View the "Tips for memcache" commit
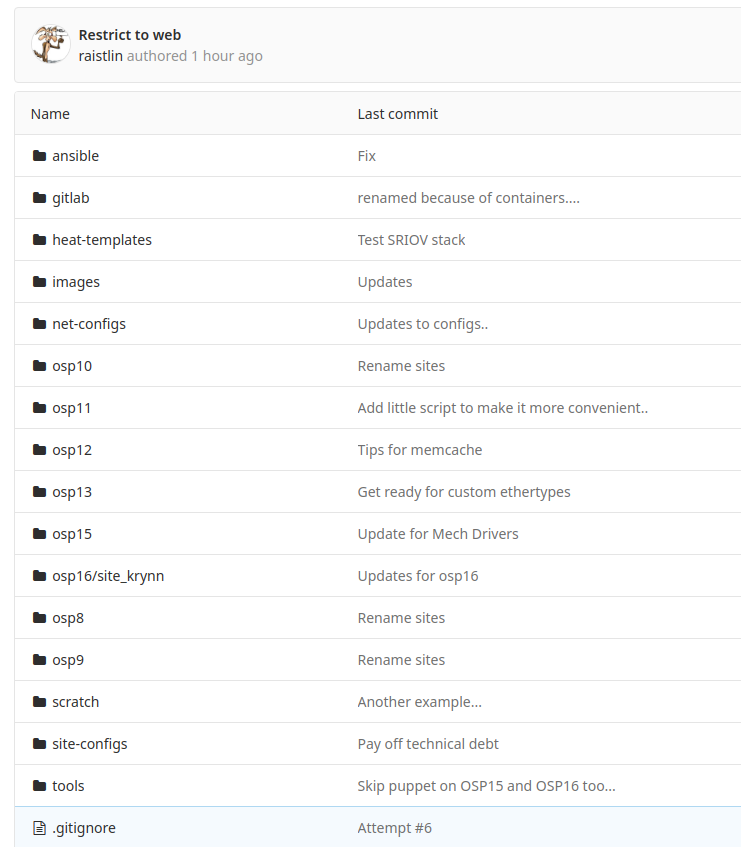Viewport: 741px width, 847px height. pyautogui.click(x=420, y=450)
